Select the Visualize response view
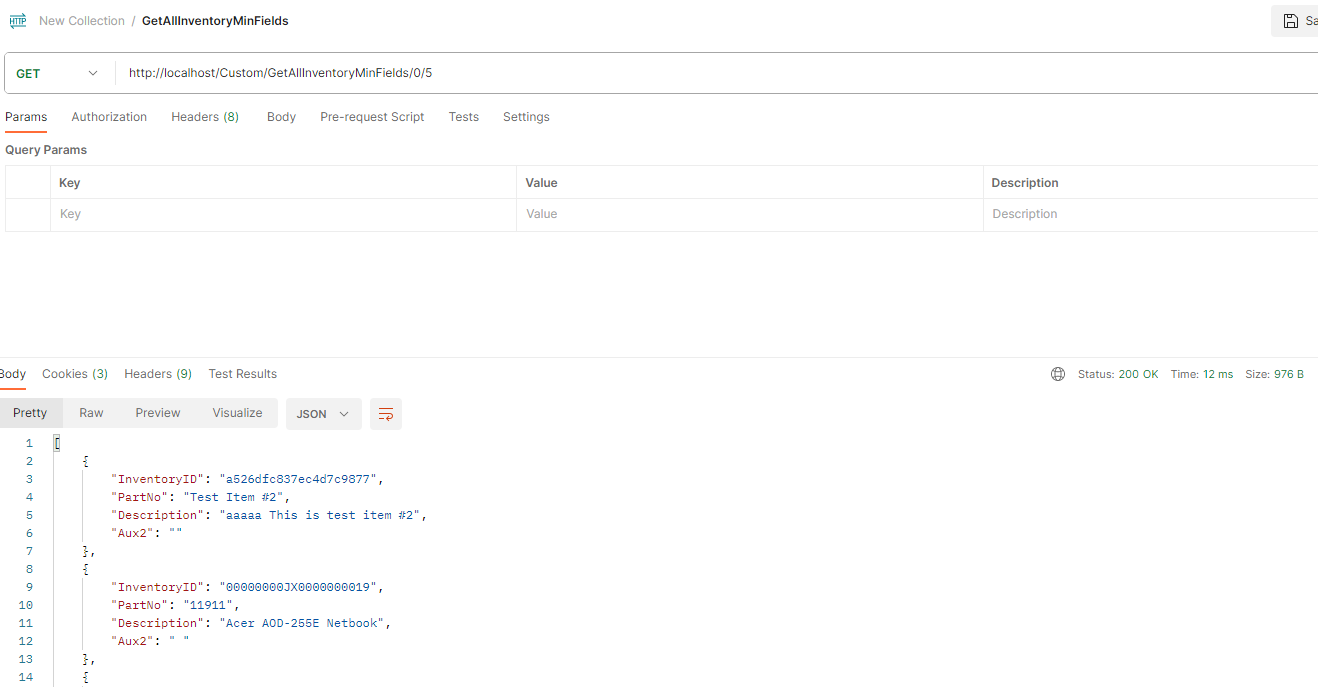Viewport: 1318px width, 687px height. point(237,413)
